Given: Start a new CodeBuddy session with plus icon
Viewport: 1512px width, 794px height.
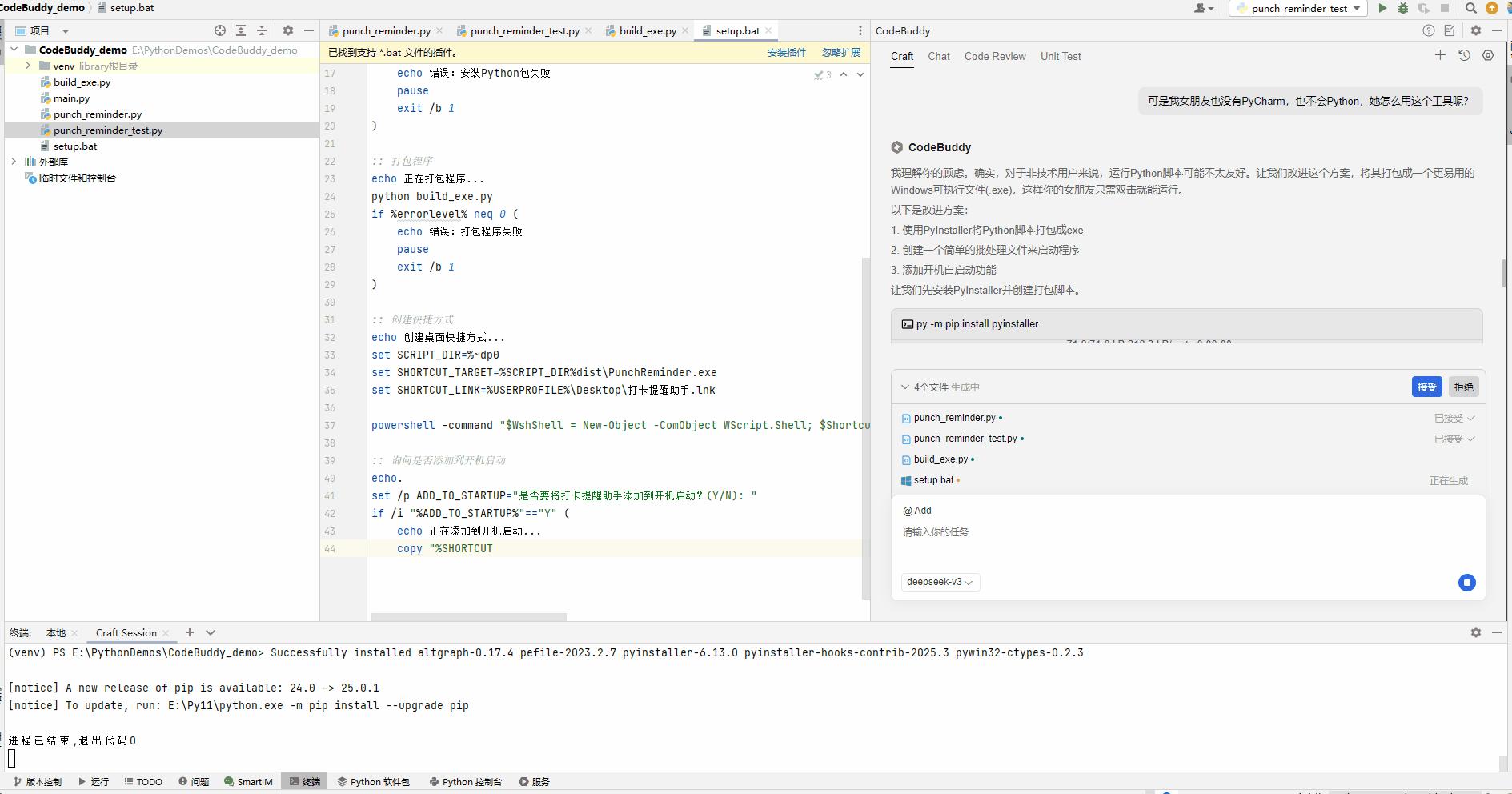Looking at the screenshot, I should click(x=1442, y=55).
